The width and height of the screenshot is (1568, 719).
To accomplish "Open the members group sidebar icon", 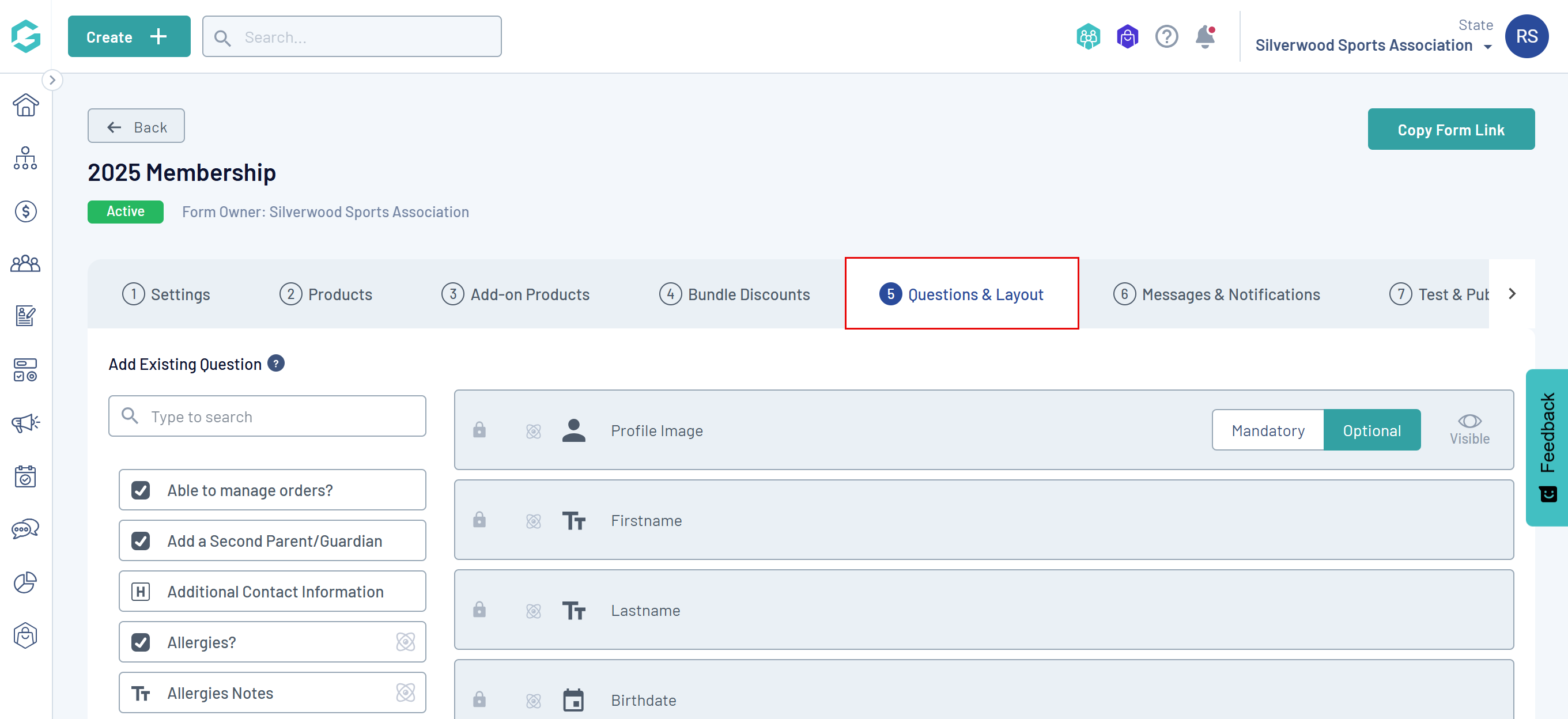I will (25, 264).
